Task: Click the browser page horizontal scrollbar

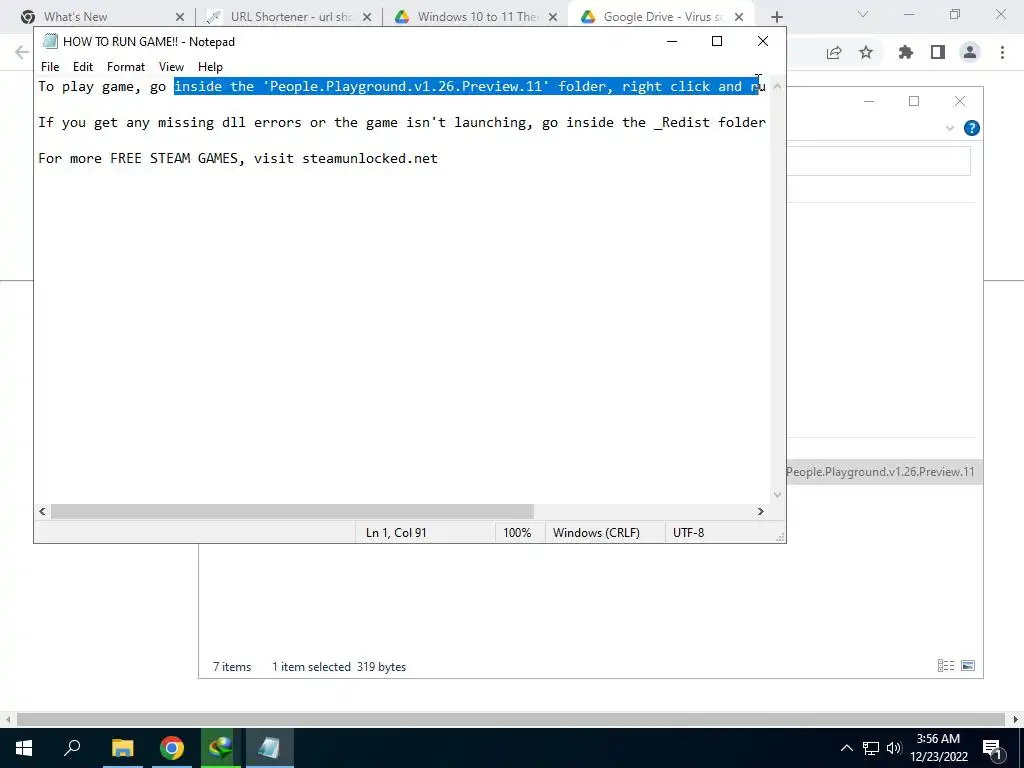Action: coord(511,719)
